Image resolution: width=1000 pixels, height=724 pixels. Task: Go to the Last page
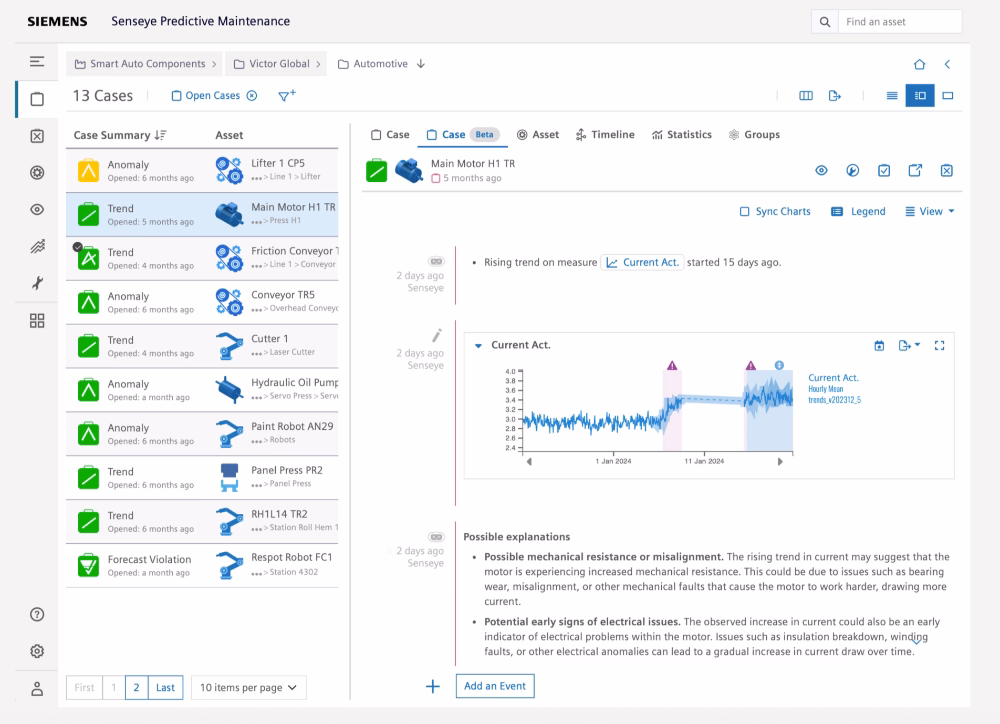coord(165,688)
